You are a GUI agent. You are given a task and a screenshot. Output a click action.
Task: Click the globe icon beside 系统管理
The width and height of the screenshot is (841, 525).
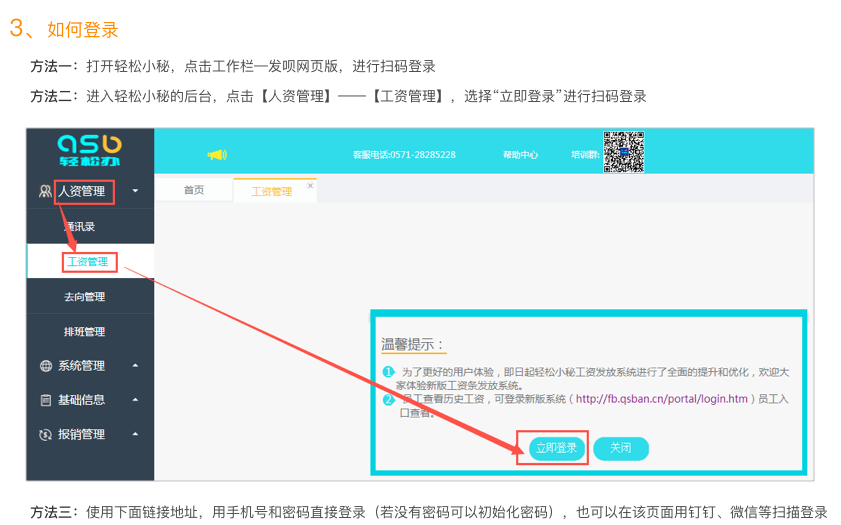pos(46,366)
